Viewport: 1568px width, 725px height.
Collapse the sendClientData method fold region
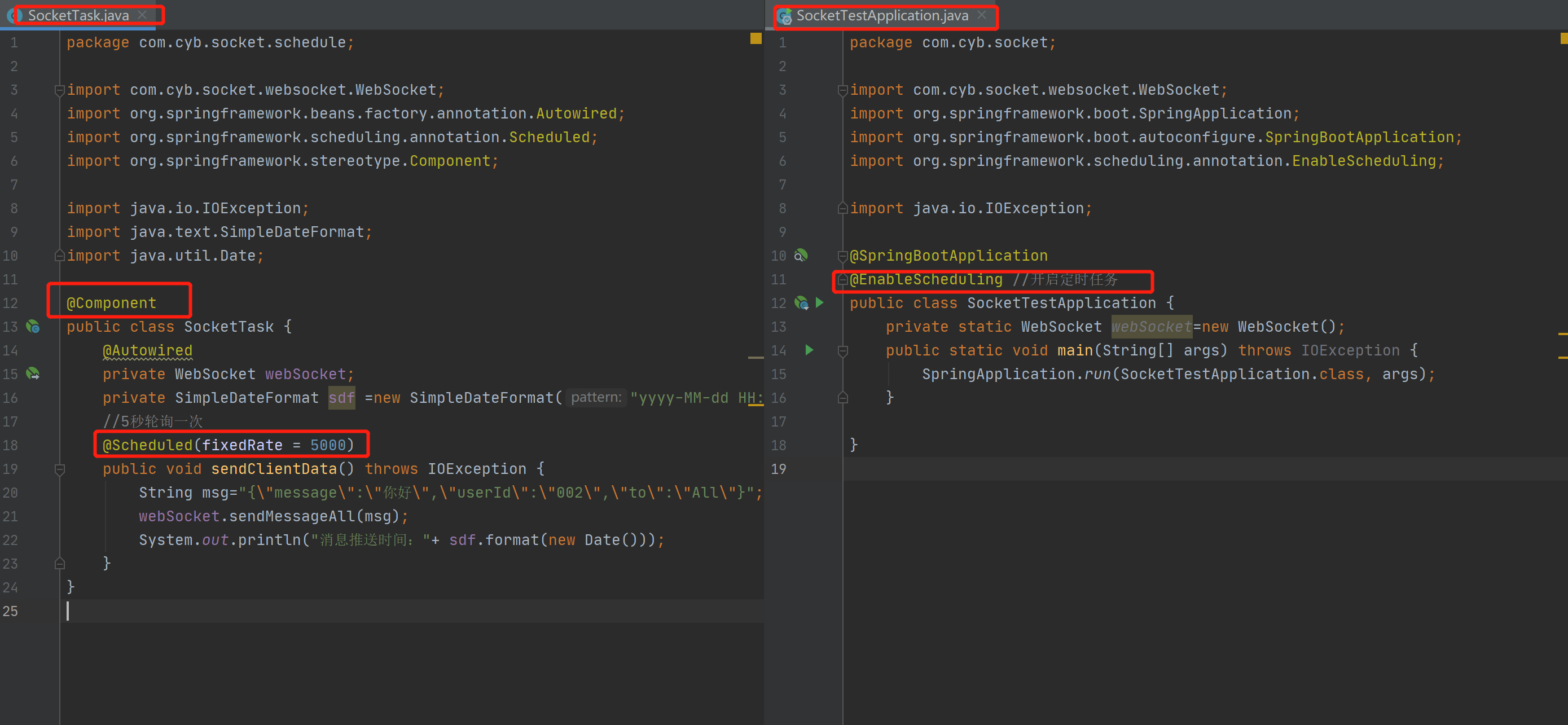coord(59,469)
